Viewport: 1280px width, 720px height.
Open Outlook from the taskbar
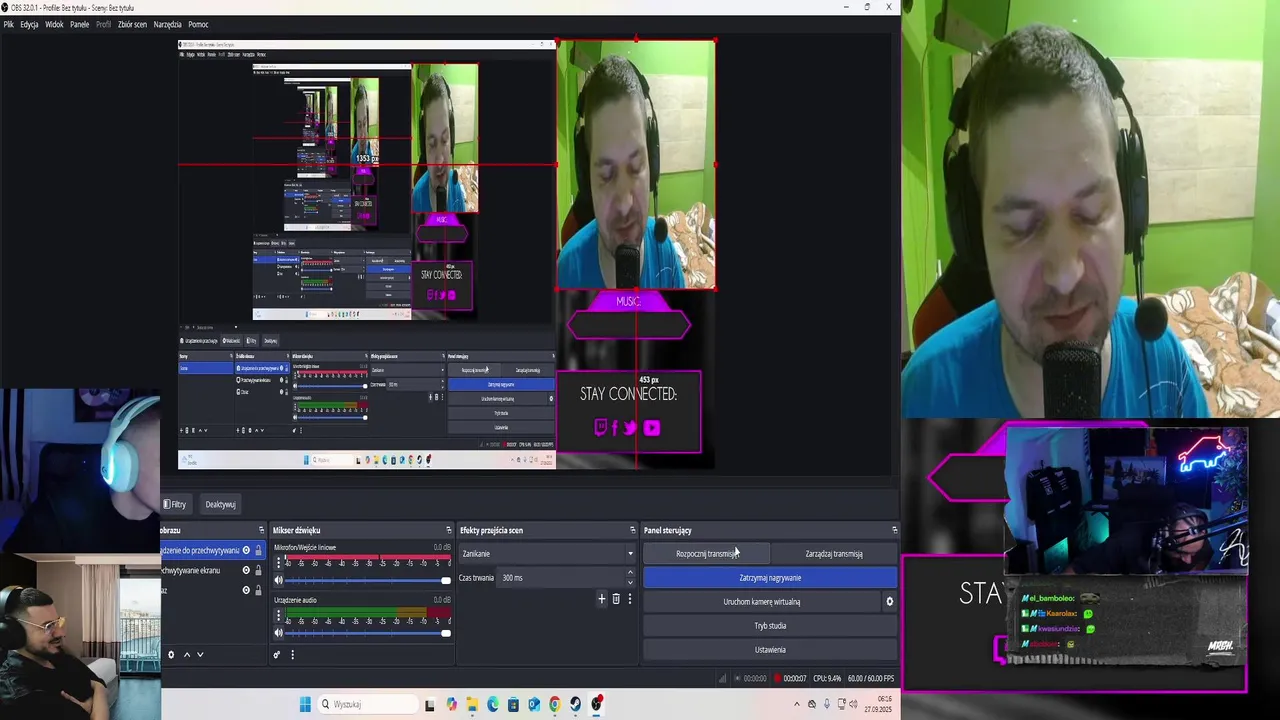point(534,704)
